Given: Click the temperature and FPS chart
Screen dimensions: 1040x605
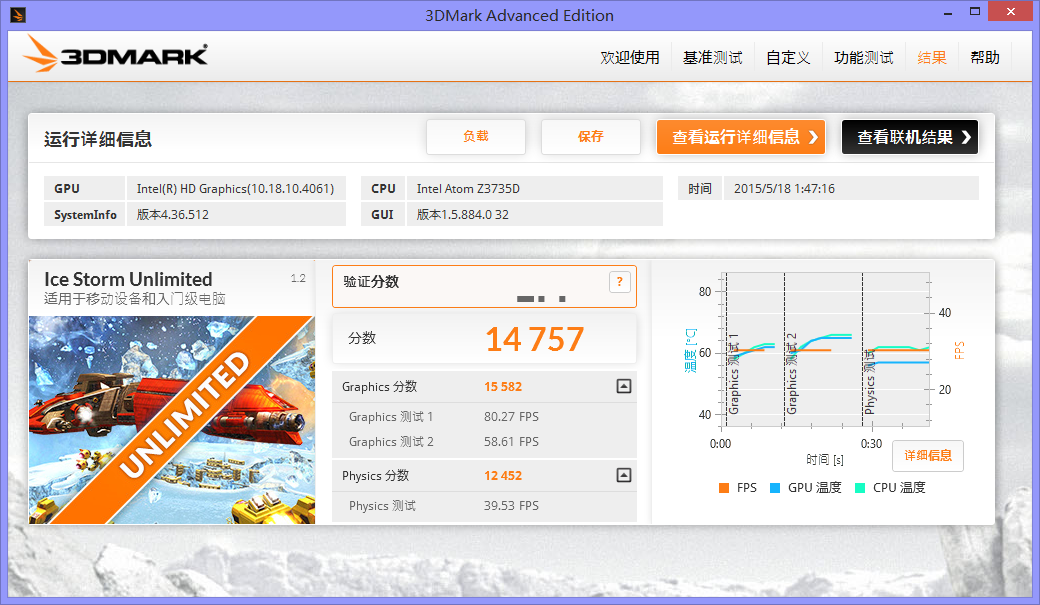Looking at the screenshot, I should pyautogui.click(x=826, y=350).
